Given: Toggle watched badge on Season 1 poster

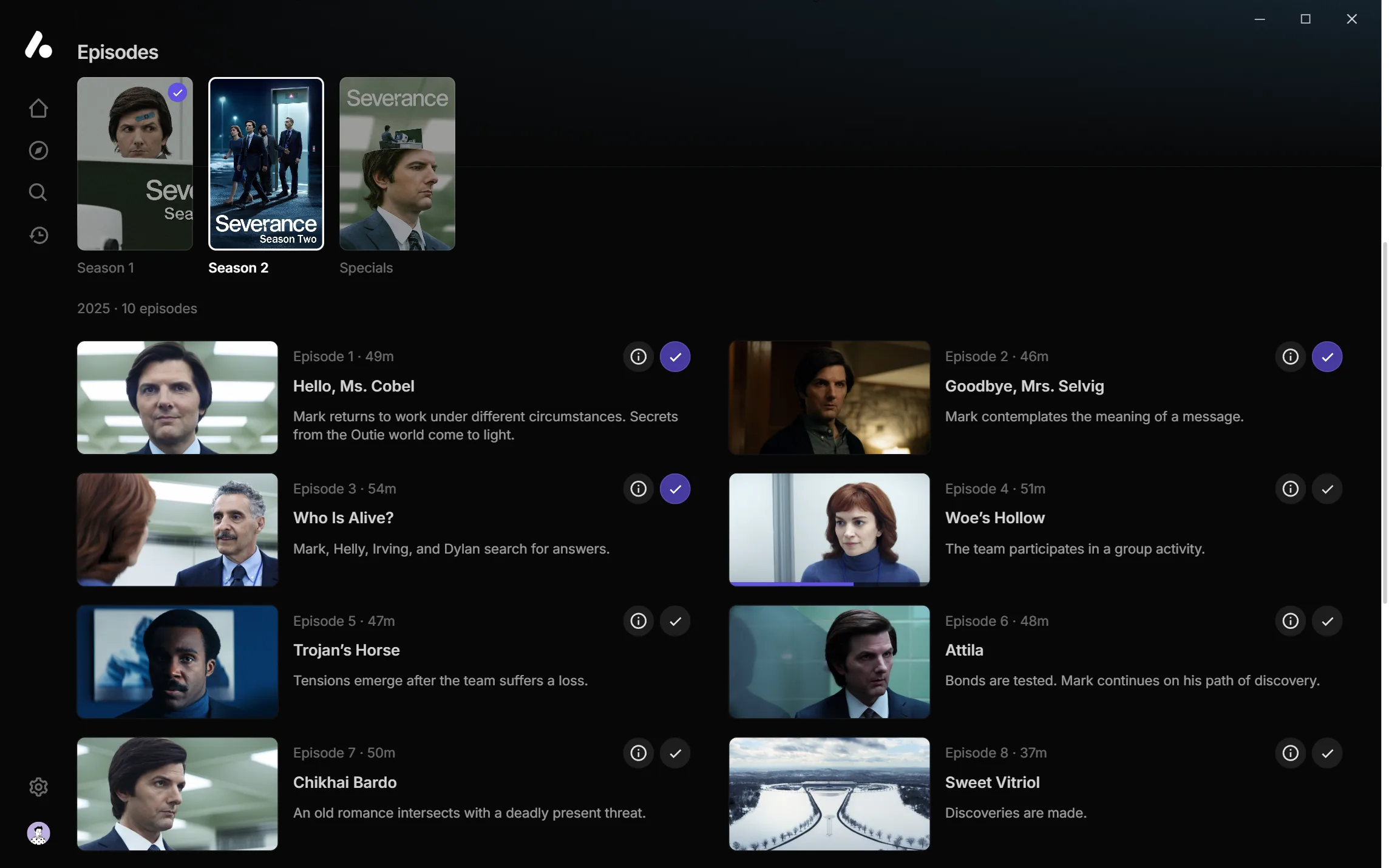Looking at the screenshot, I should click(x=177, y=93).
